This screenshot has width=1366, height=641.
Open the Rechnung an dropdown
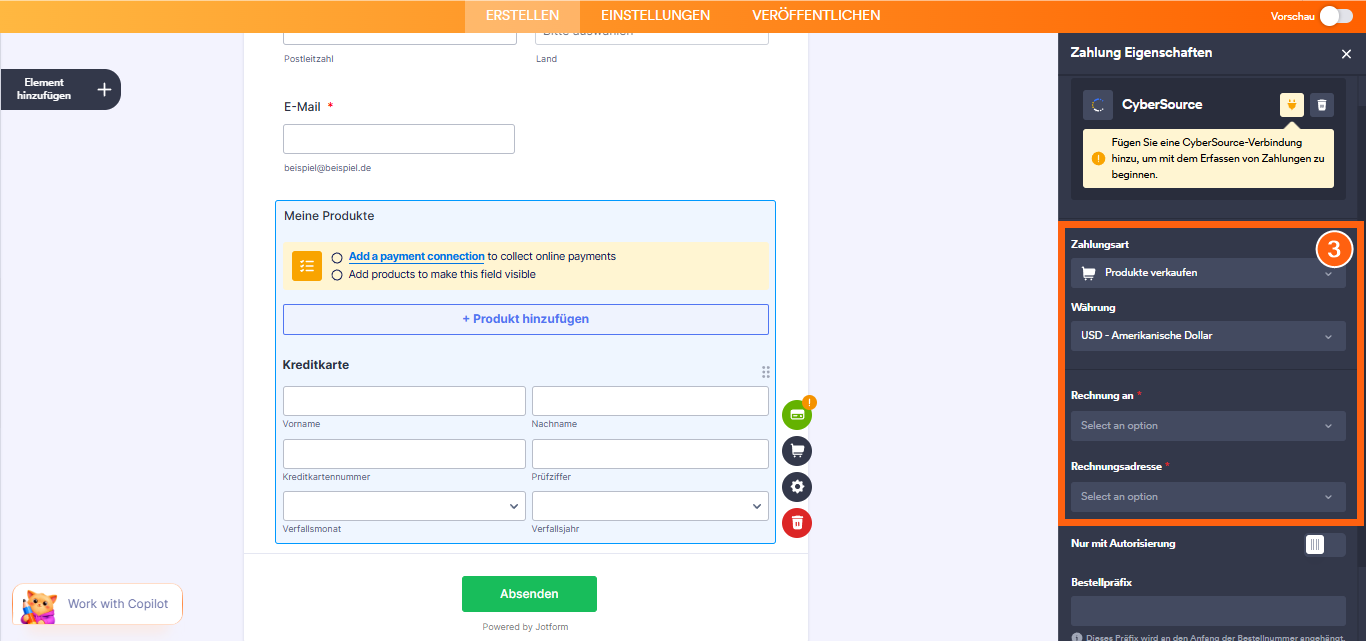point(1207,425)
